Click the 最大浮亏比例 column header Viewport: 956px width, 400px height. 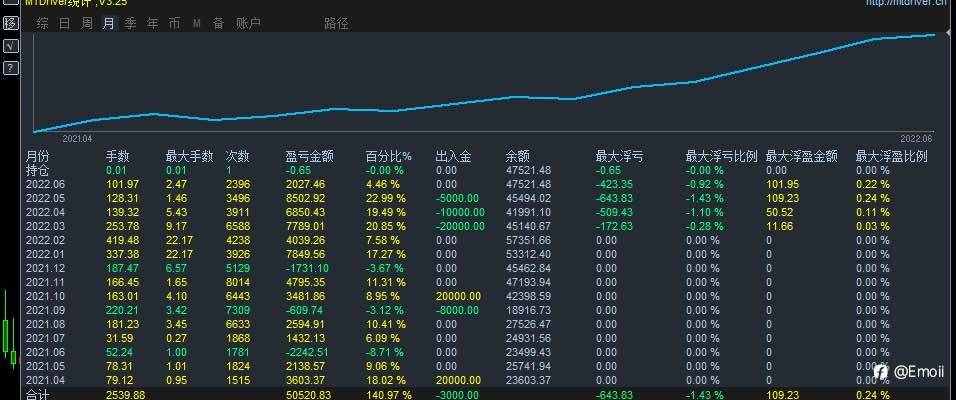(721, 157)
